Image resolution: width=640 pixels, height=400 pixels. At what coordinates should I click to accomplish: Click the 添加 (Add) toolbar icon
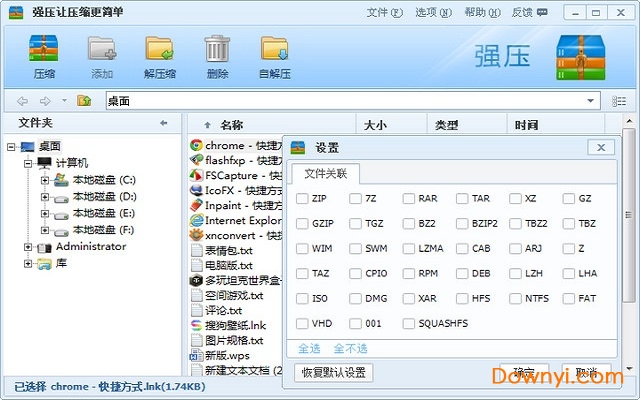coord(102,56)
